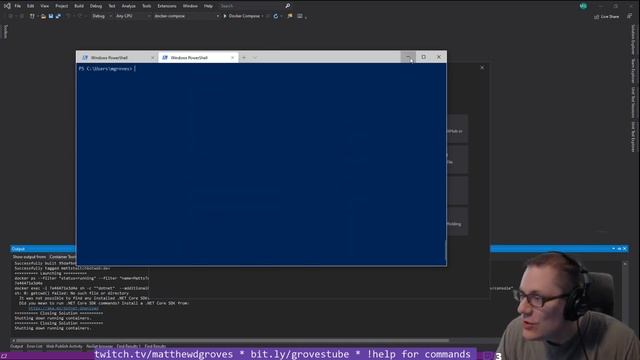Open the Help menu

tap(208, 6)
